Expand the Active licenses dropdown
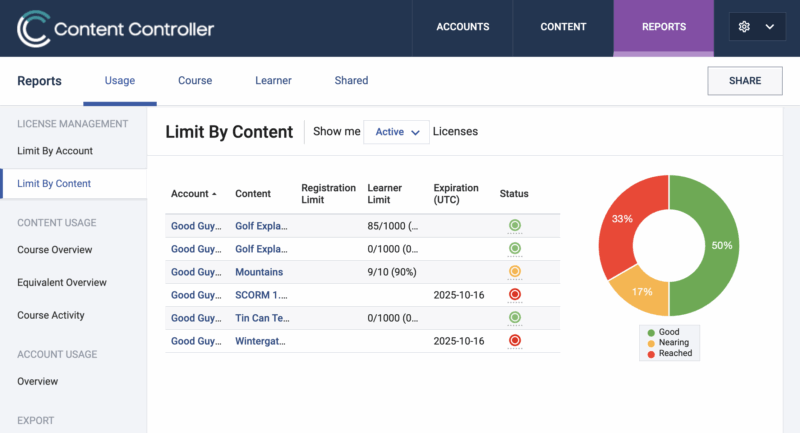 [x=396, y=132]
